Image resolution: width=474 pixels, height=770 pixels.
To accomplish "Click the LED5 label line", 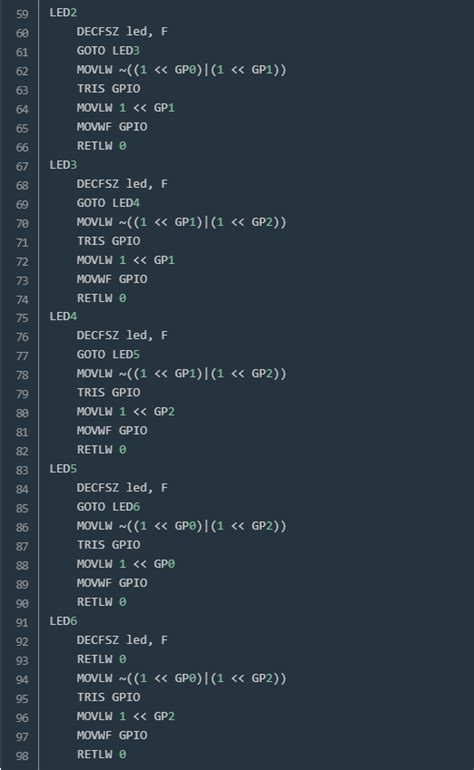I will pyautogui.click(x=63, y=469).
